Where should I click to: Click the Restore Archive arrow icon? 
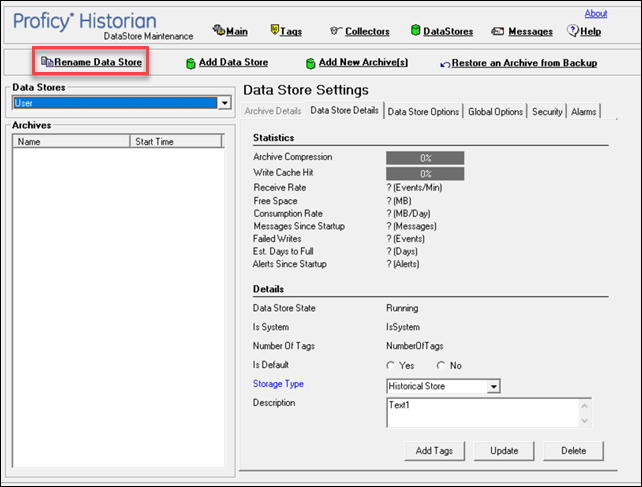coord(445,64)
